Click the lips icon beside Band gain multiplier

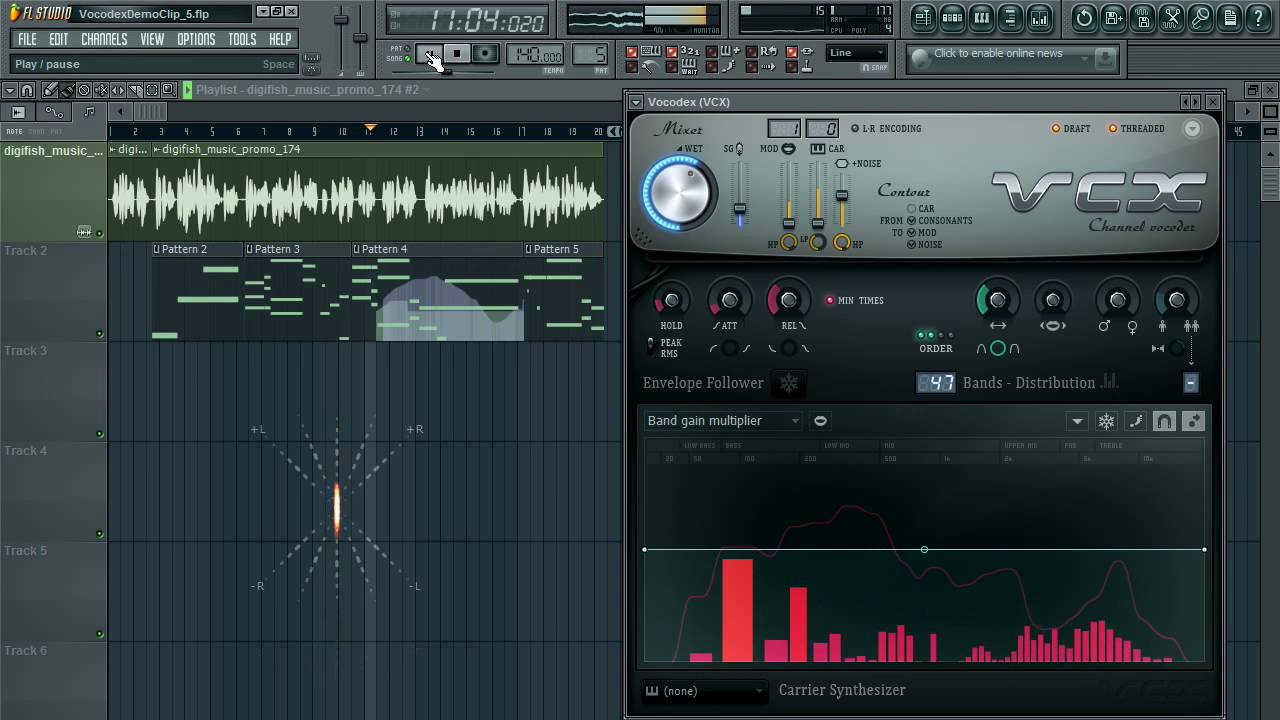(820, 421)
